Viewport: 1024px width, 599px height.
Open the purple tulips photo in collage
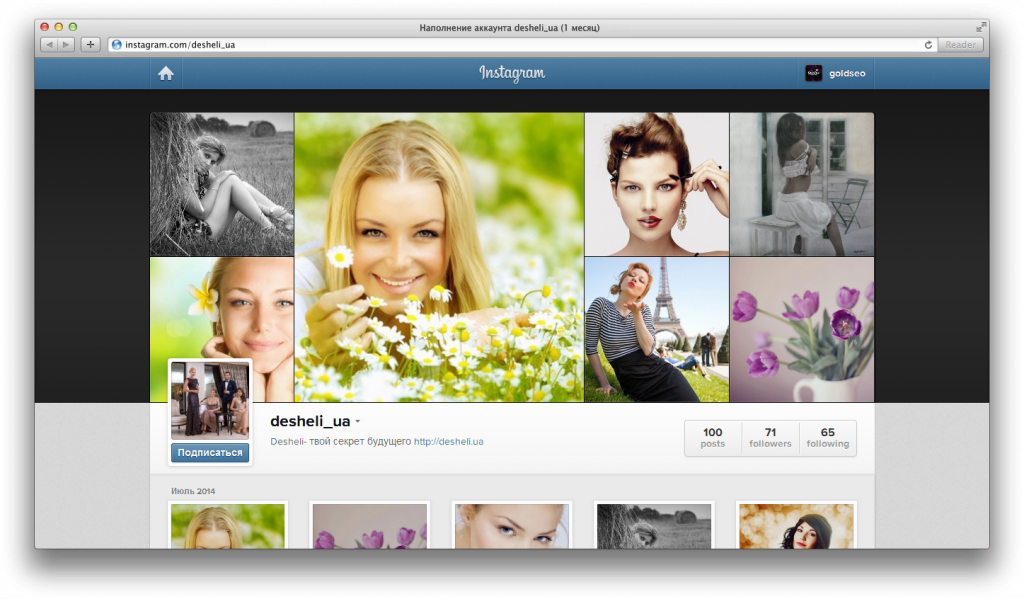pyautogui.click(x=802, y=329)
